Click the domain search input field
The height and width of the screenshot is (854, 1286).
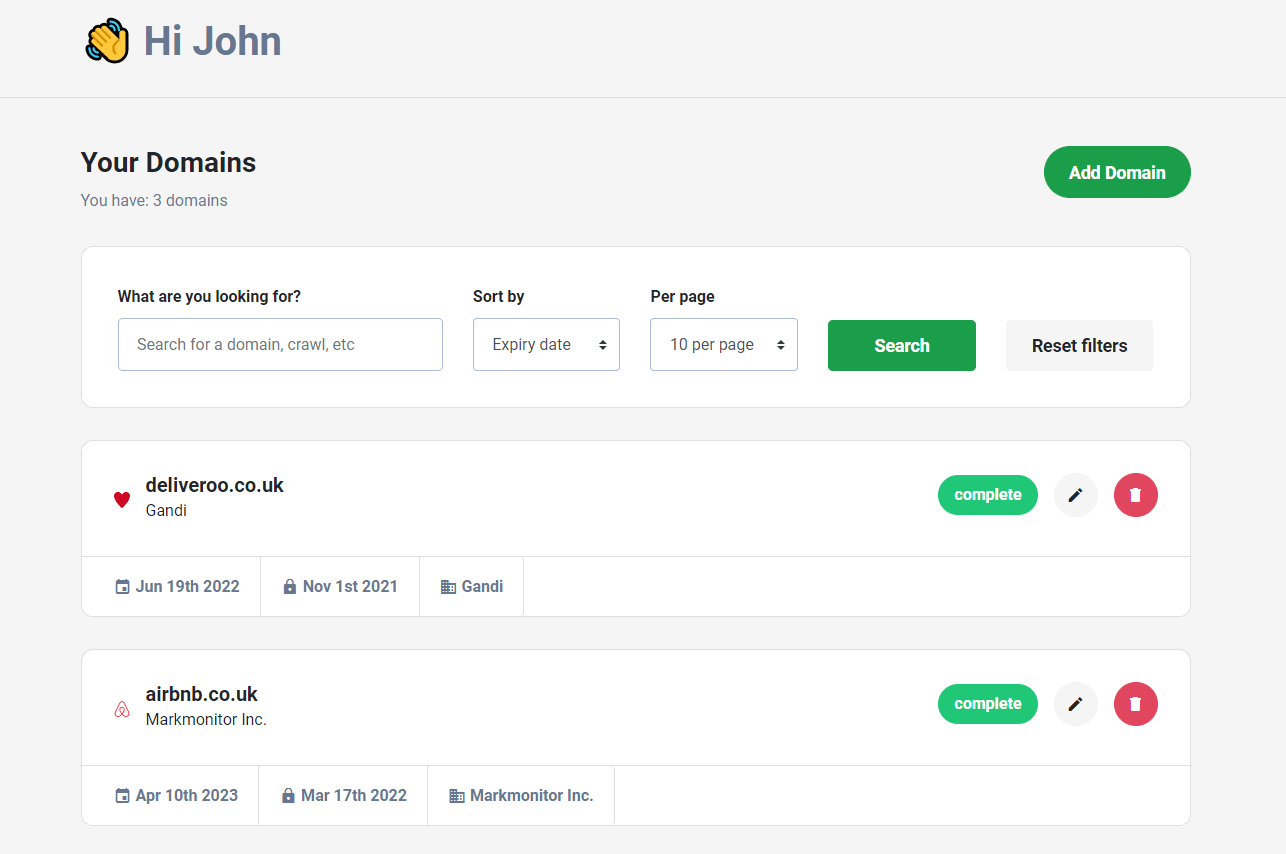point(280,344)
